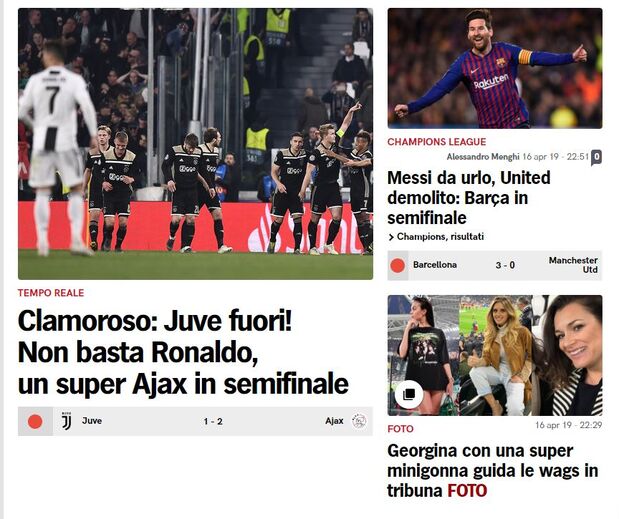Click the red live dot beside Barcellona
The width and height of the screenshot is (619, 519).
pyautogui.click(x=398, y=265)
